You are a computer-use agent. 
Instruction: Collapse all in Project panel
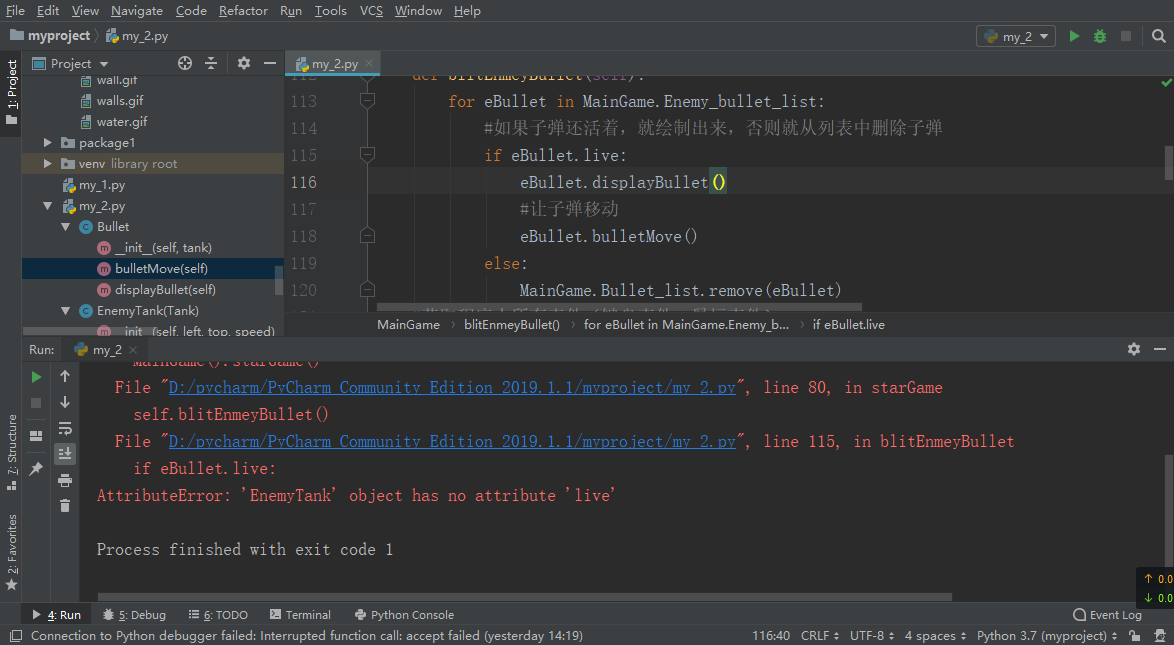pyautogui.click(x=211, y=64)
